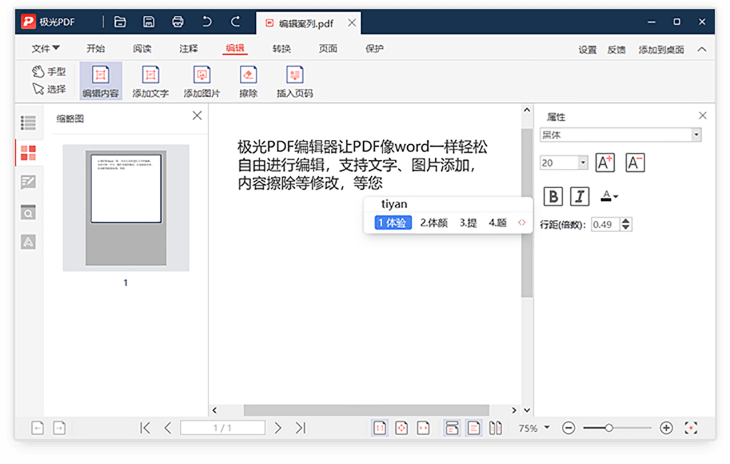This screenshot has height=464, width=730.
Task: Zoom out with the minus circle
Action: pyautogui.click(x=568, y=428)
